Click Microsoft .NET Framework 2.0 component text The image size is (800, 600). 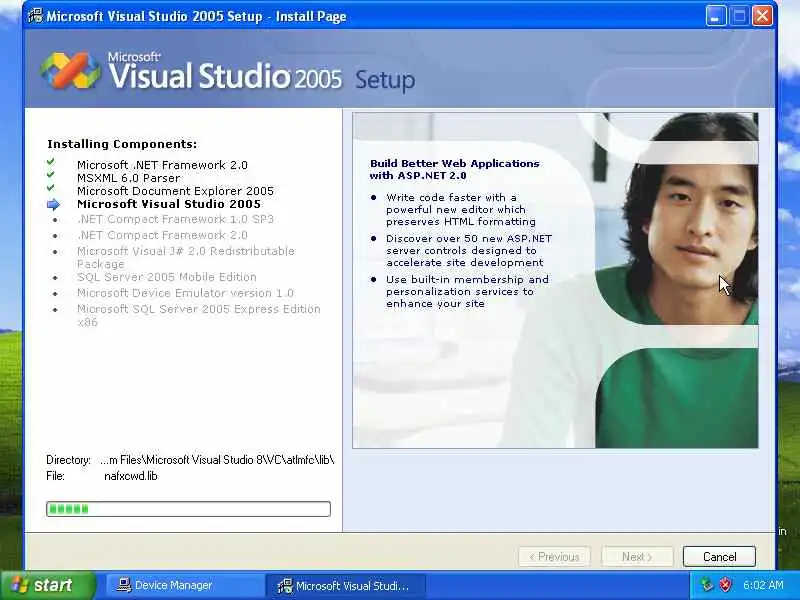(x=162, y=165)
